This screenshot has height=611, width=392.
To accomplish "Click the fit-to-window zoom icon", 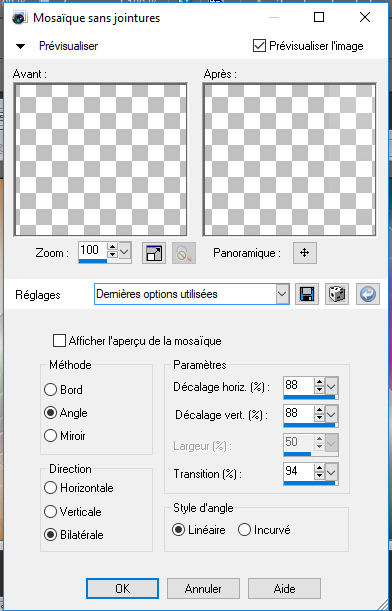I will (x=154, y=253).
